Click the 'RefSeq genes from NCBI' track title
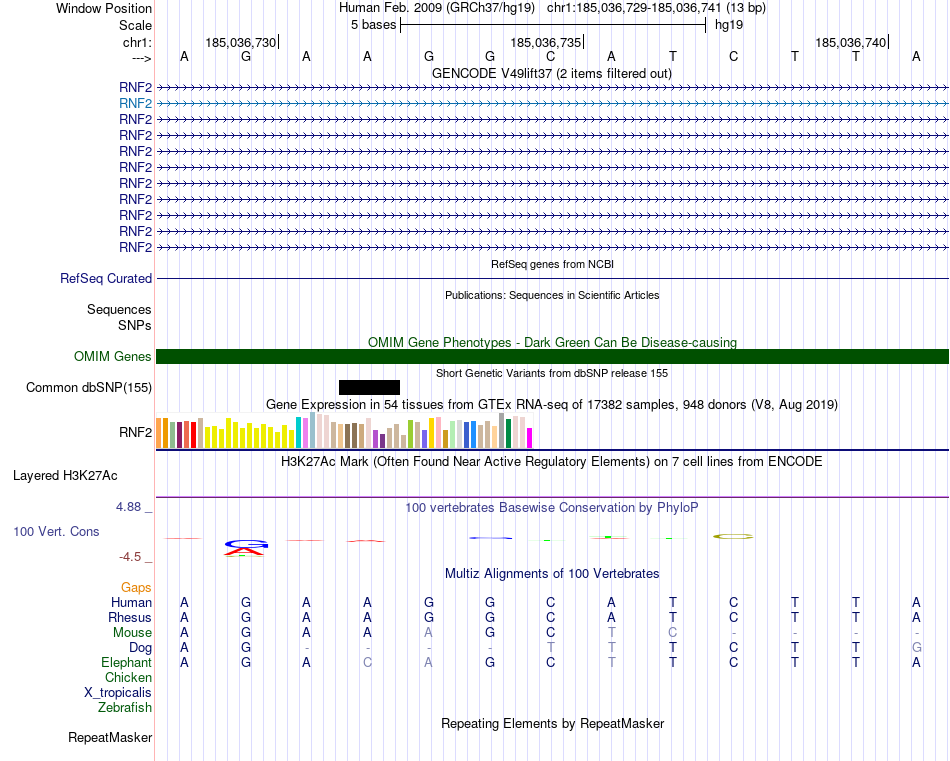Image resolution: width=950 pixels, height=761 pixels. click(x=553, y=264)
